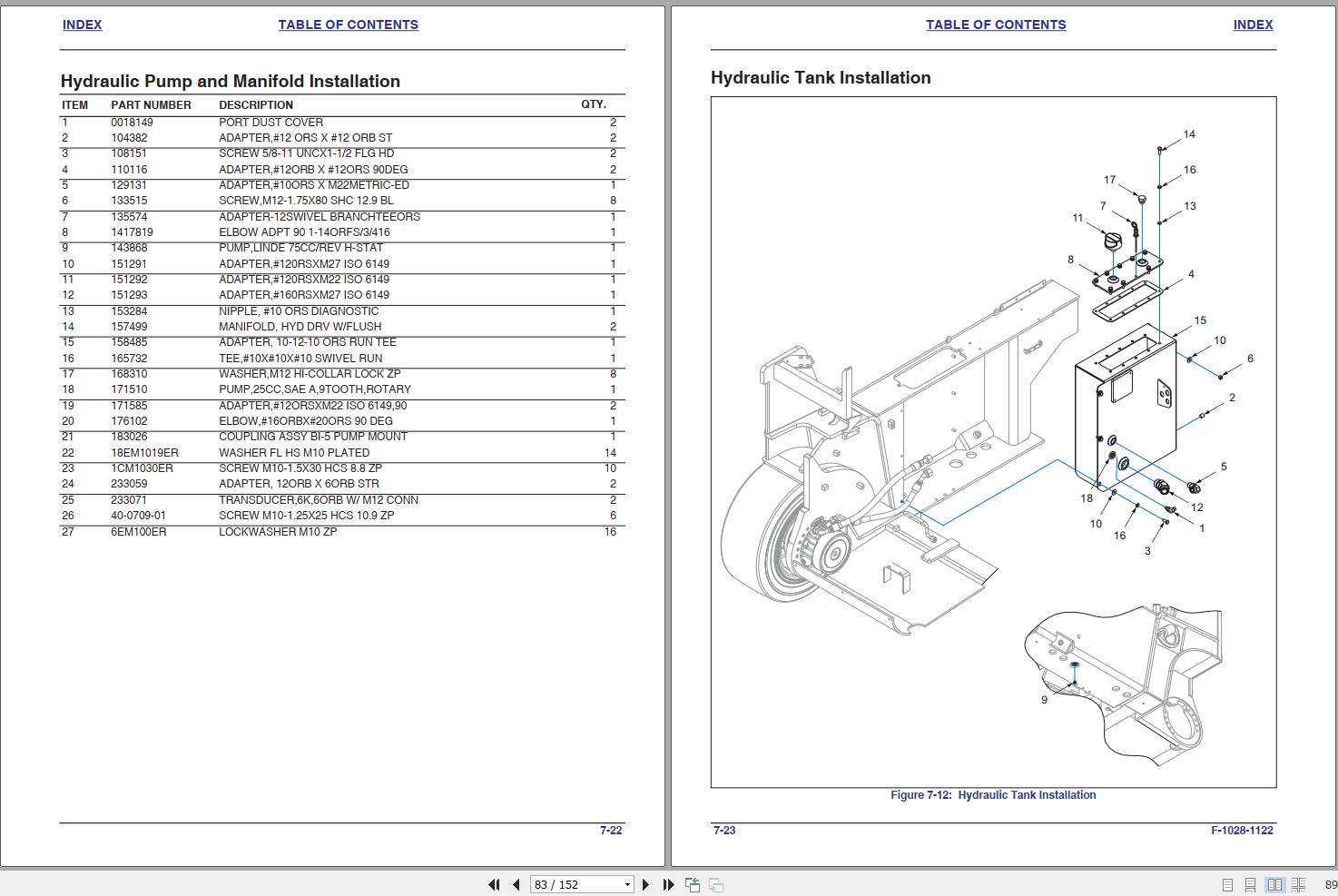The width and height of the screenshot is (1338, 896).
Task: Click LOCKWASHER M10 ZP description
Action: click(278, 532)
